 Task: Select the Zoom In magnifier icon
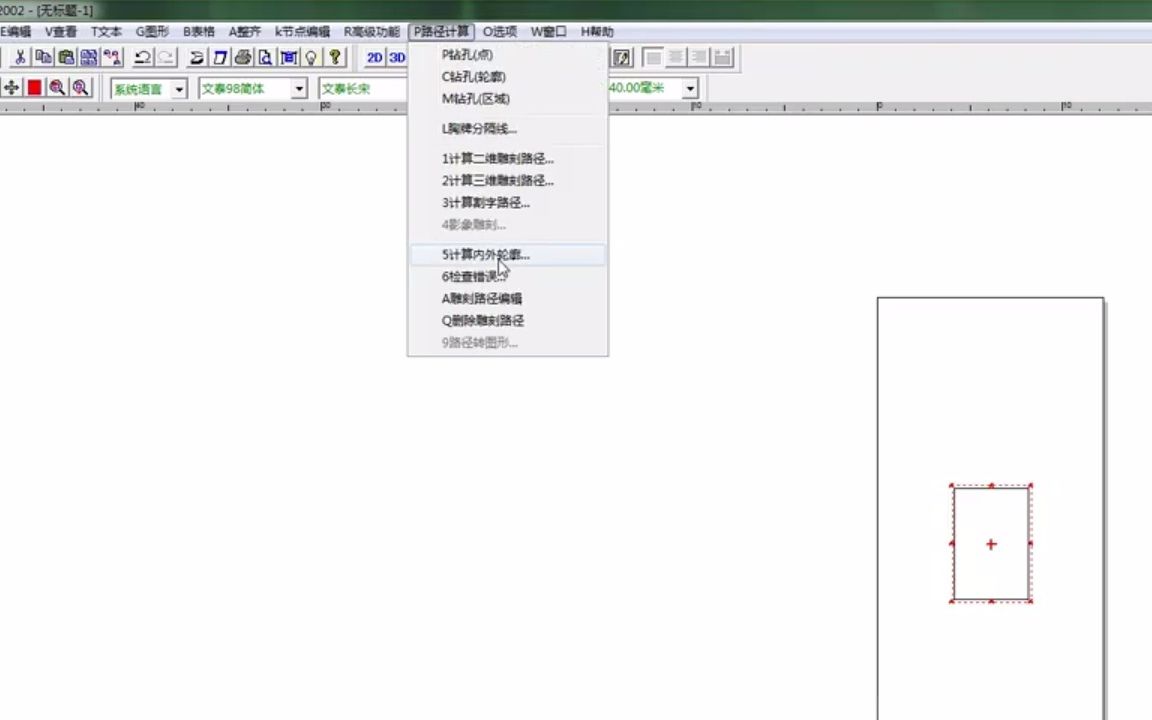[x=57, y=87]
